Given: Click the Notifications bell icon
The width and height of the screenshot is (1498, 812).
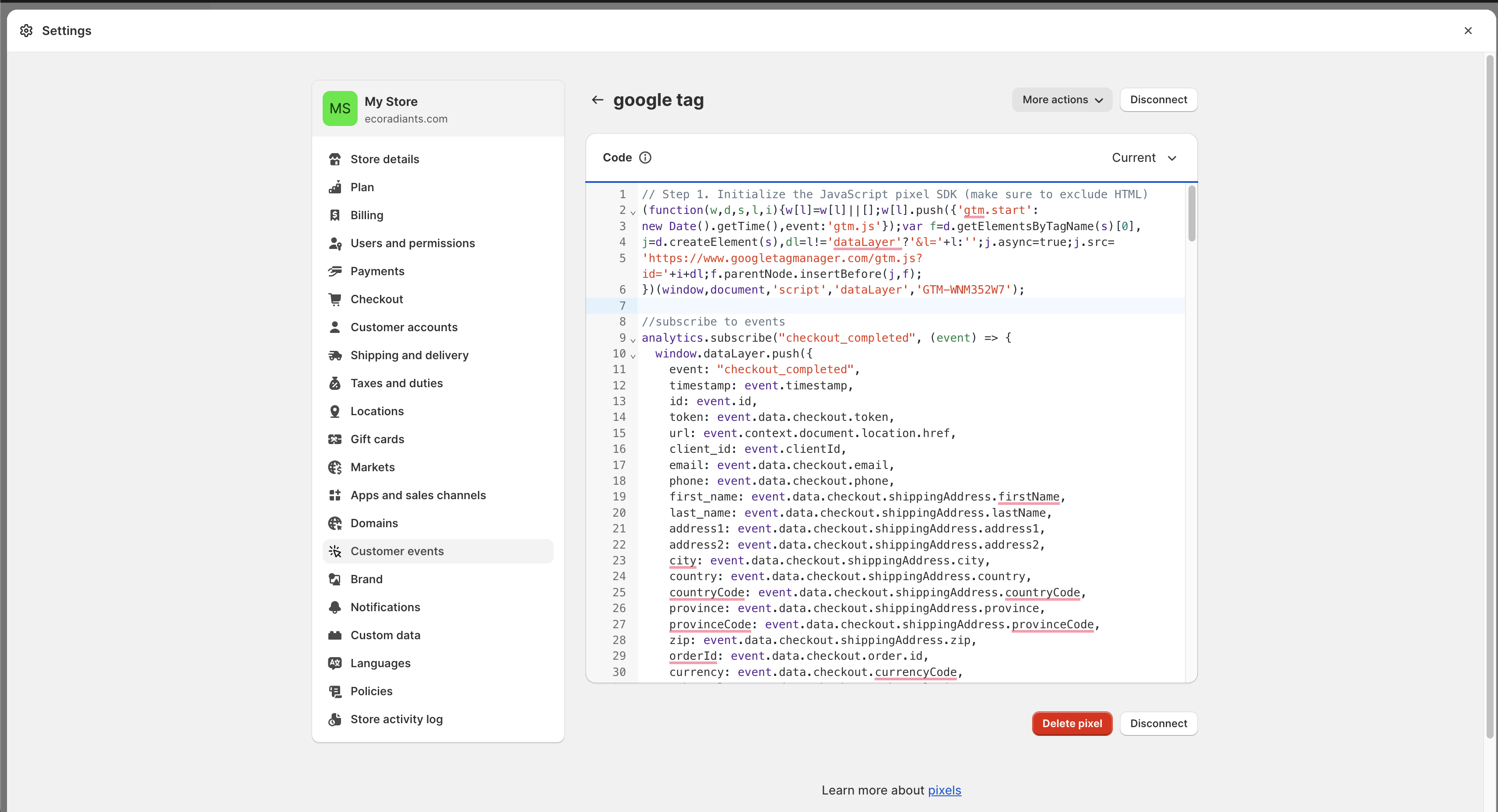Looking at the screenshot, I should click(334, 607).
